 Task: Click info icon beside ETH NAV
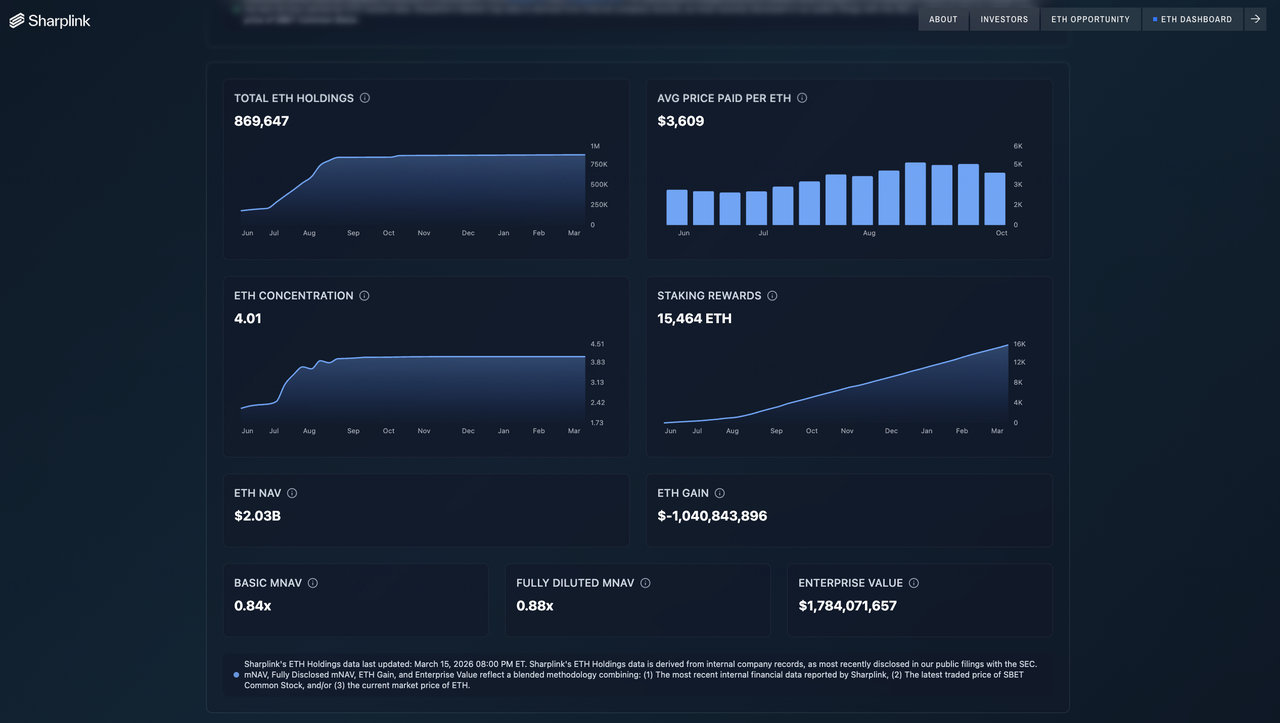[292, 493]
